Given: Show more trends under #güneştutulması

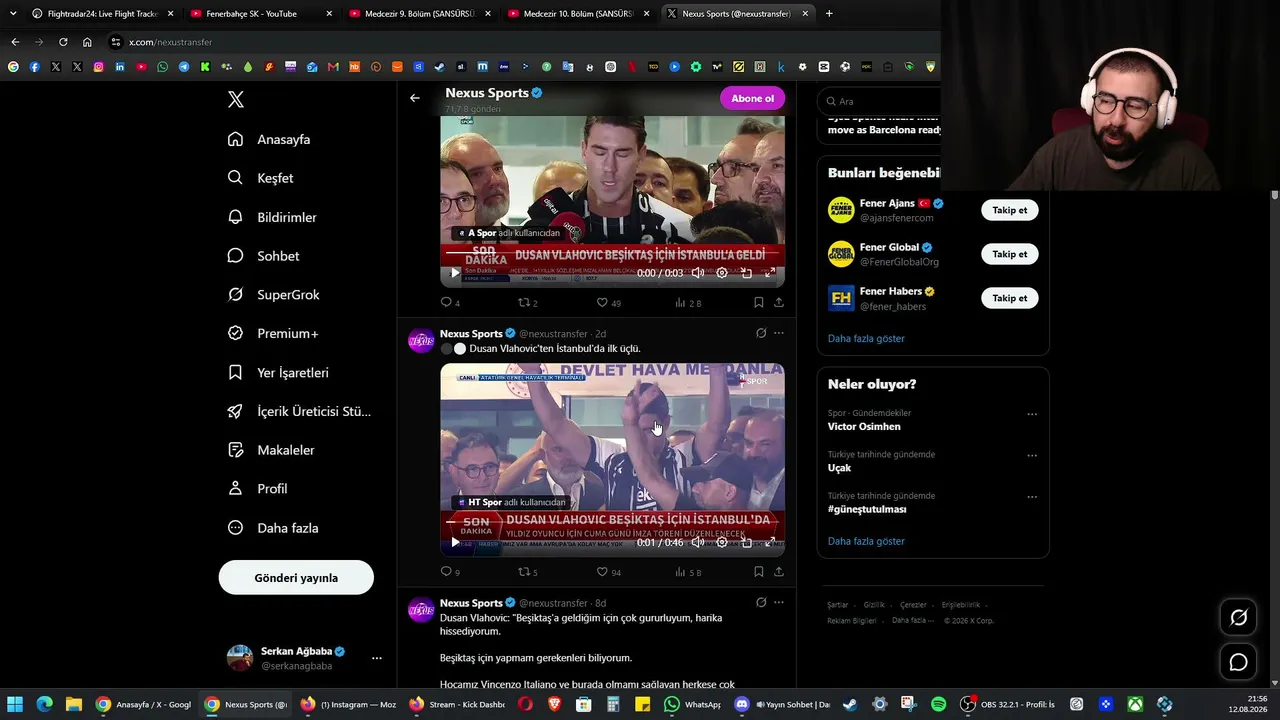Looking at the screenshot, I should pos(866,541).
